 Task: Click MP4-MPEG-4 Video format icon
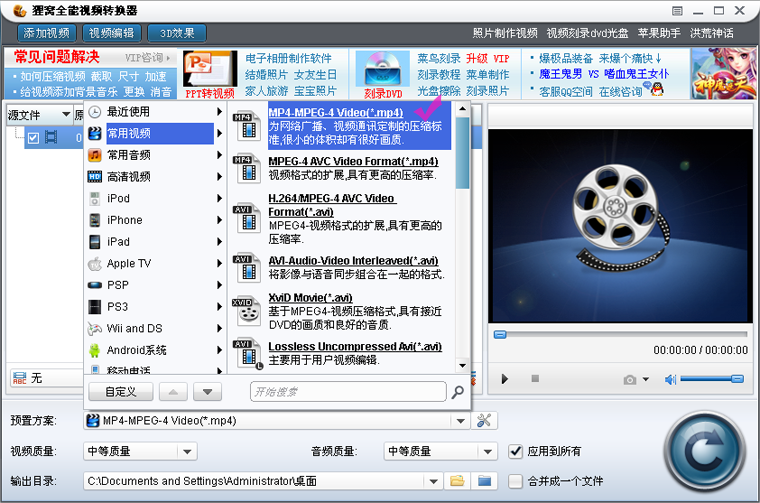click(248, 126)
